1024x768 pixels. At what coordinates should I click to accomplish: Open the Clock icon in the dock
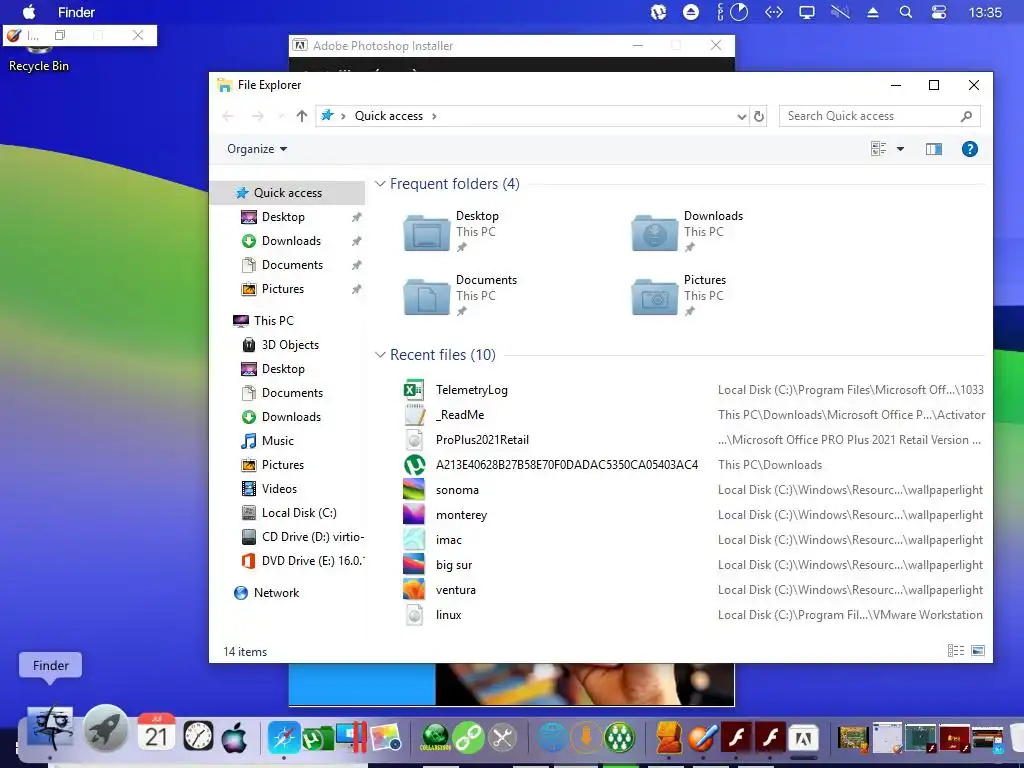[x=198, y=736]
